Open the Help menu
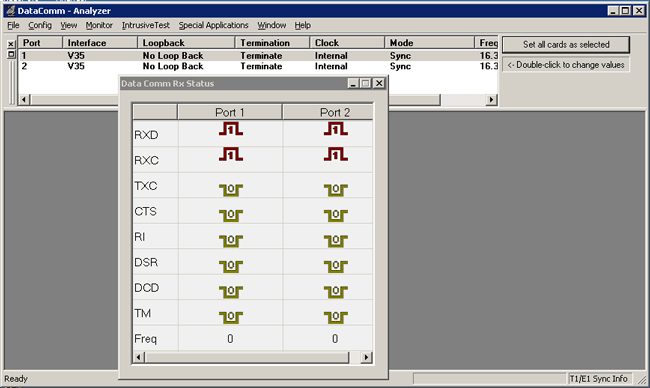 point(303,25)
